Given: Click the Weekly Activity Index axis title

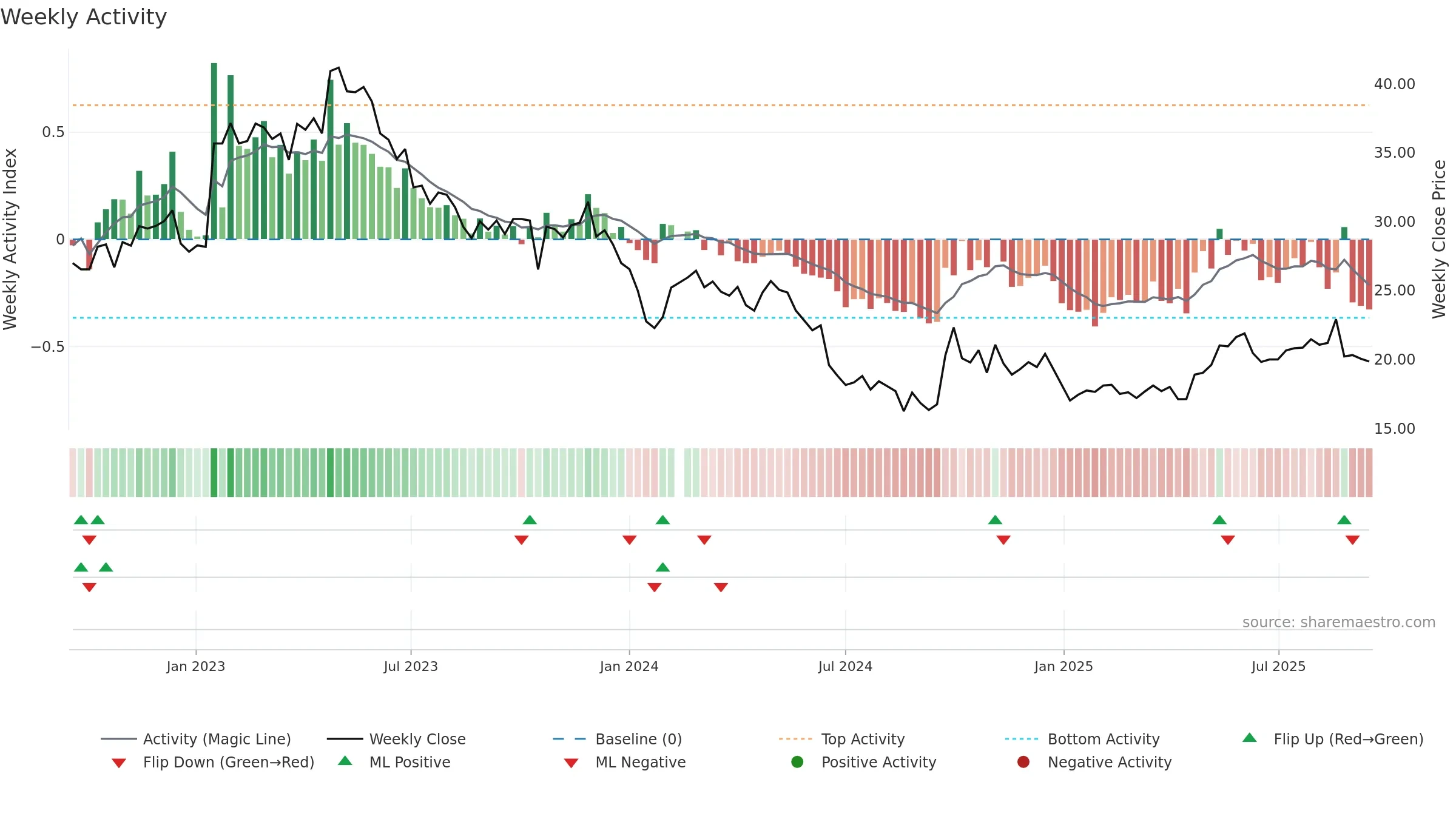Looking at the screenshot, I should click(10, 239).
